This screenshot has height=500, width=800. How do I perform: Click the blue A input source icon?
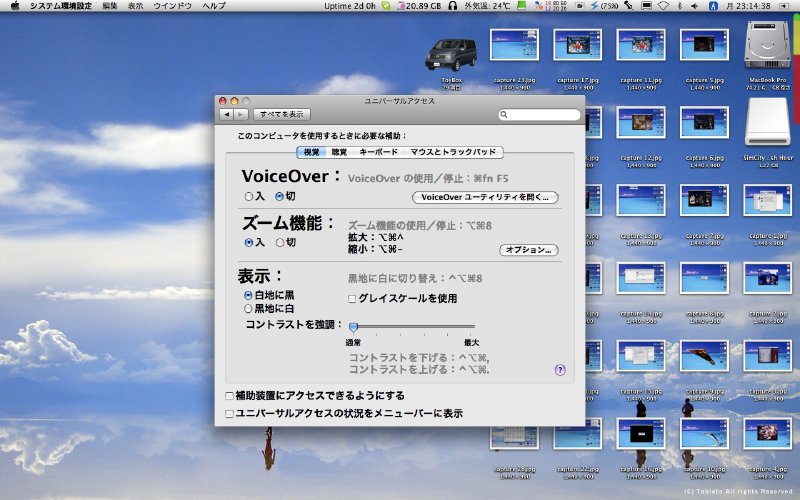pos(713,6)
